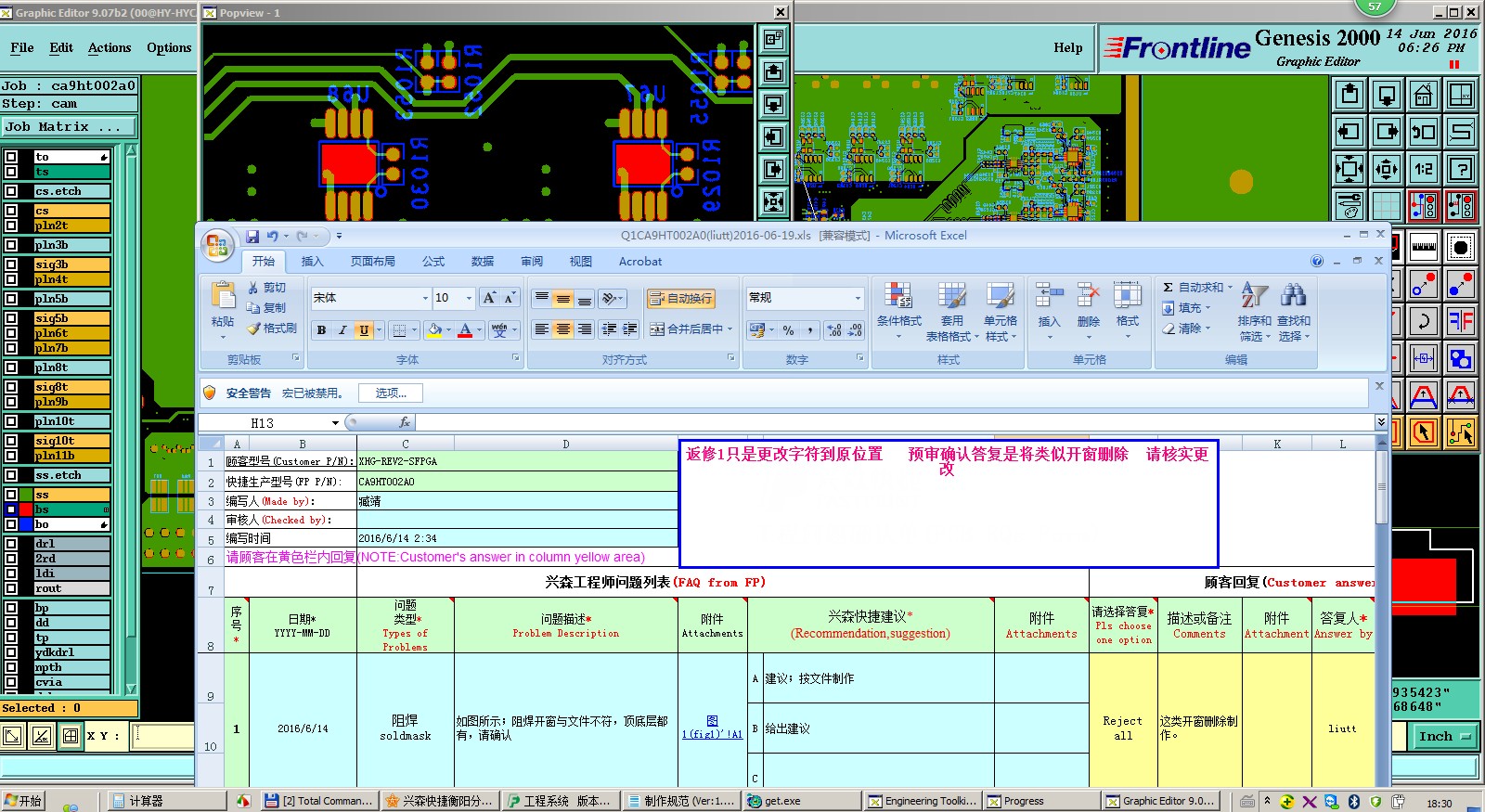
Task: Click 开始 Start button on taskbar
Action: [22, 801]
